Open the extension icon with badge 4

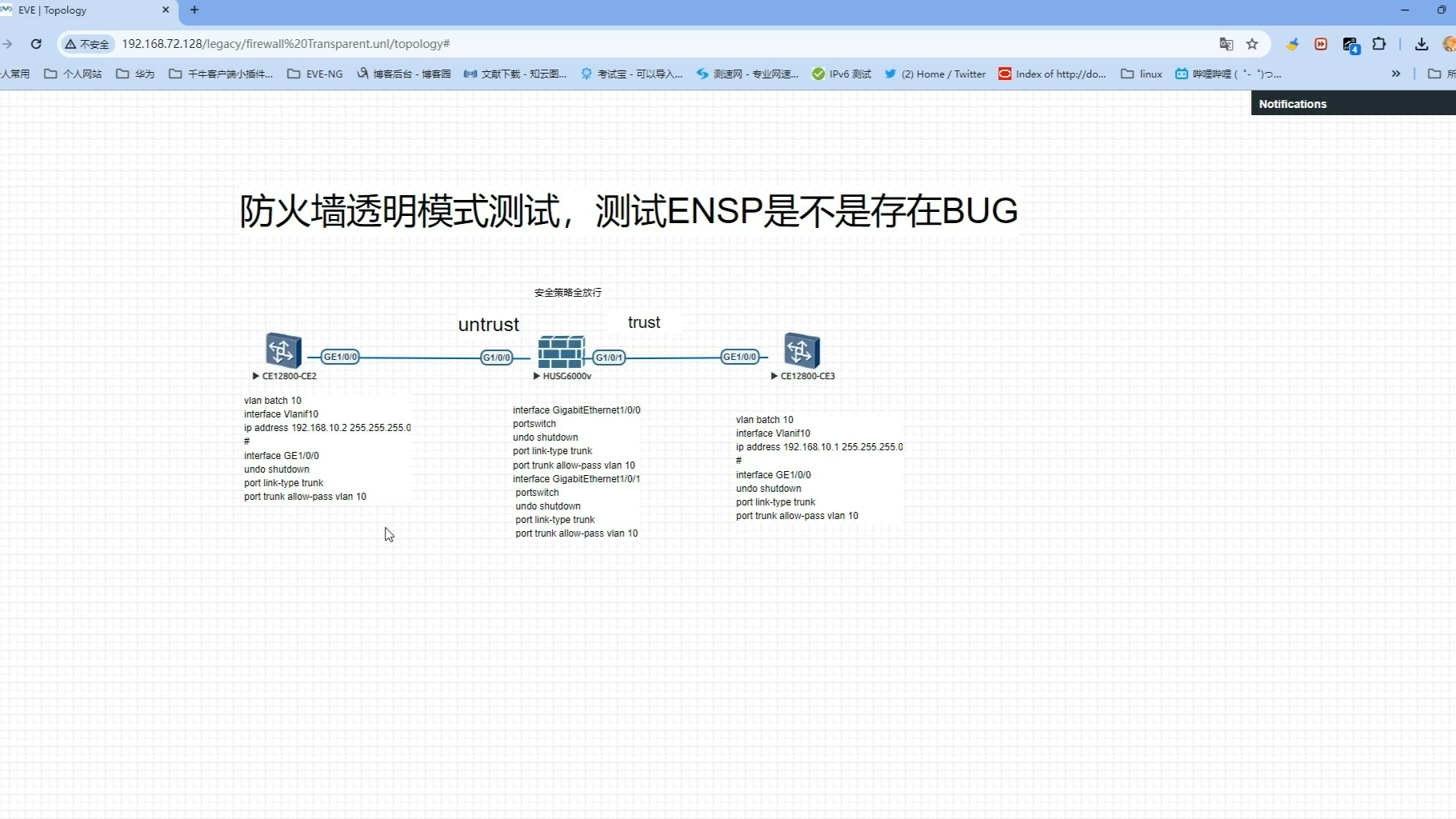(x=1350, y=45)
